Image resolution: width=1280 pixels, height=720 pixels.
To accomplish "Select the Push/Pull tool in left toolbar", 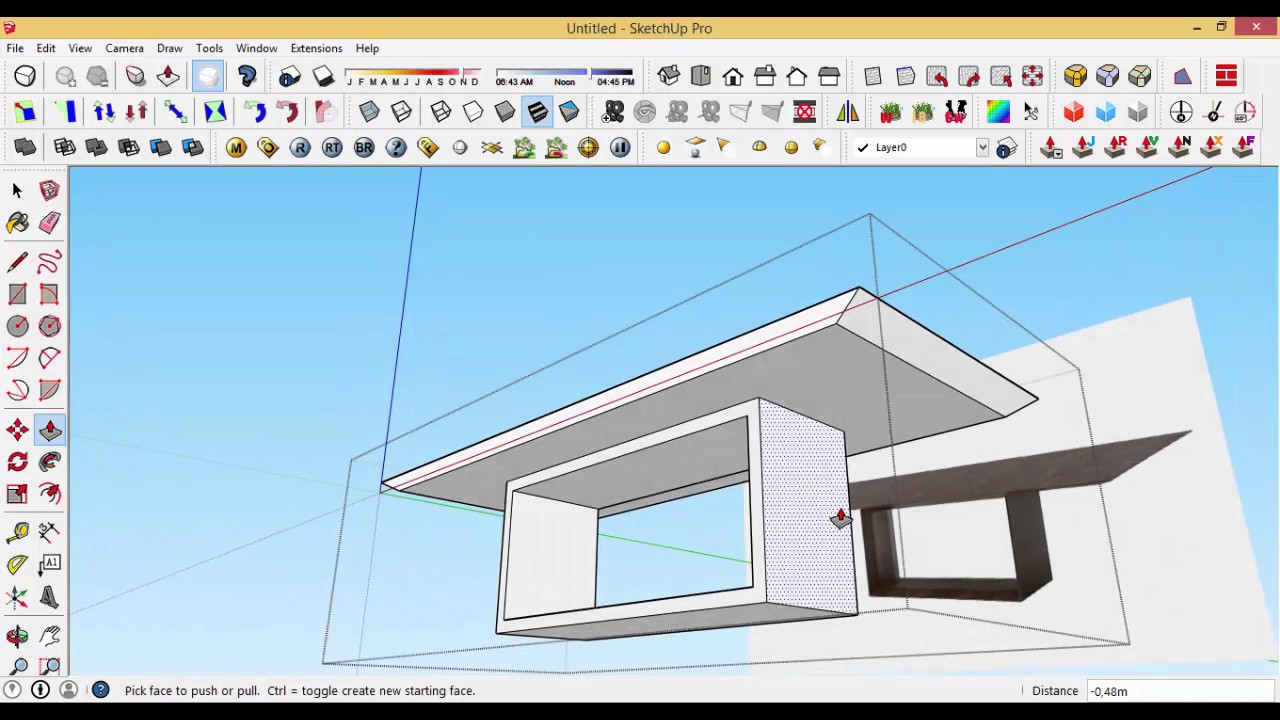I will pyautogui.click(x=49, y=430).
